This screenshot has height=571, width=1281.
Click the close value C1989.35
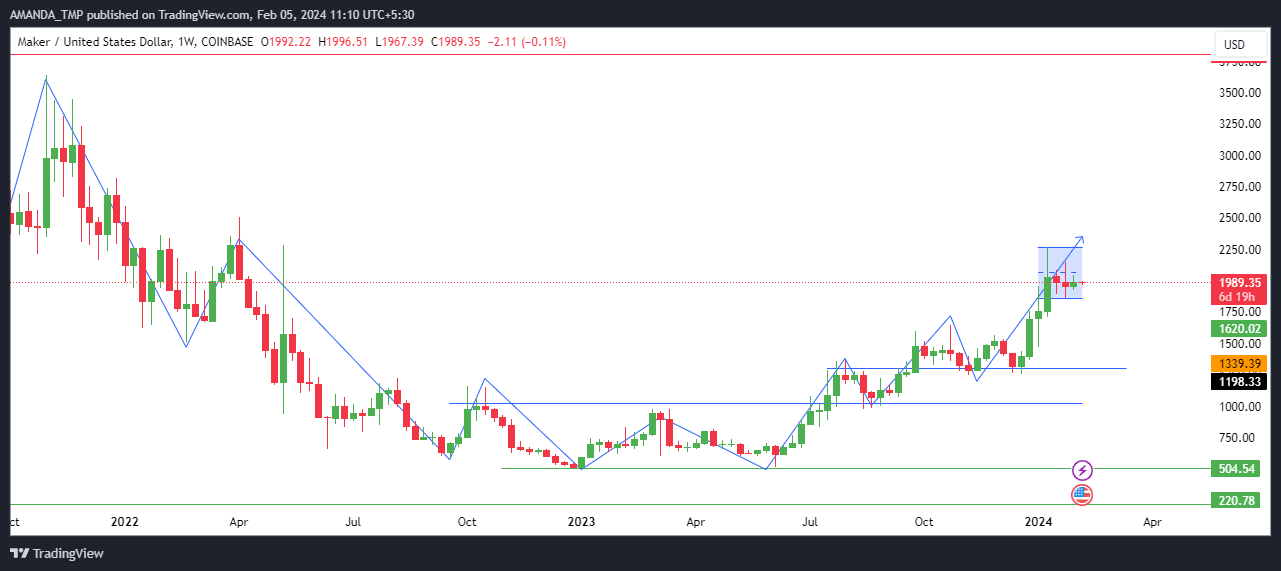coord(458,42)
